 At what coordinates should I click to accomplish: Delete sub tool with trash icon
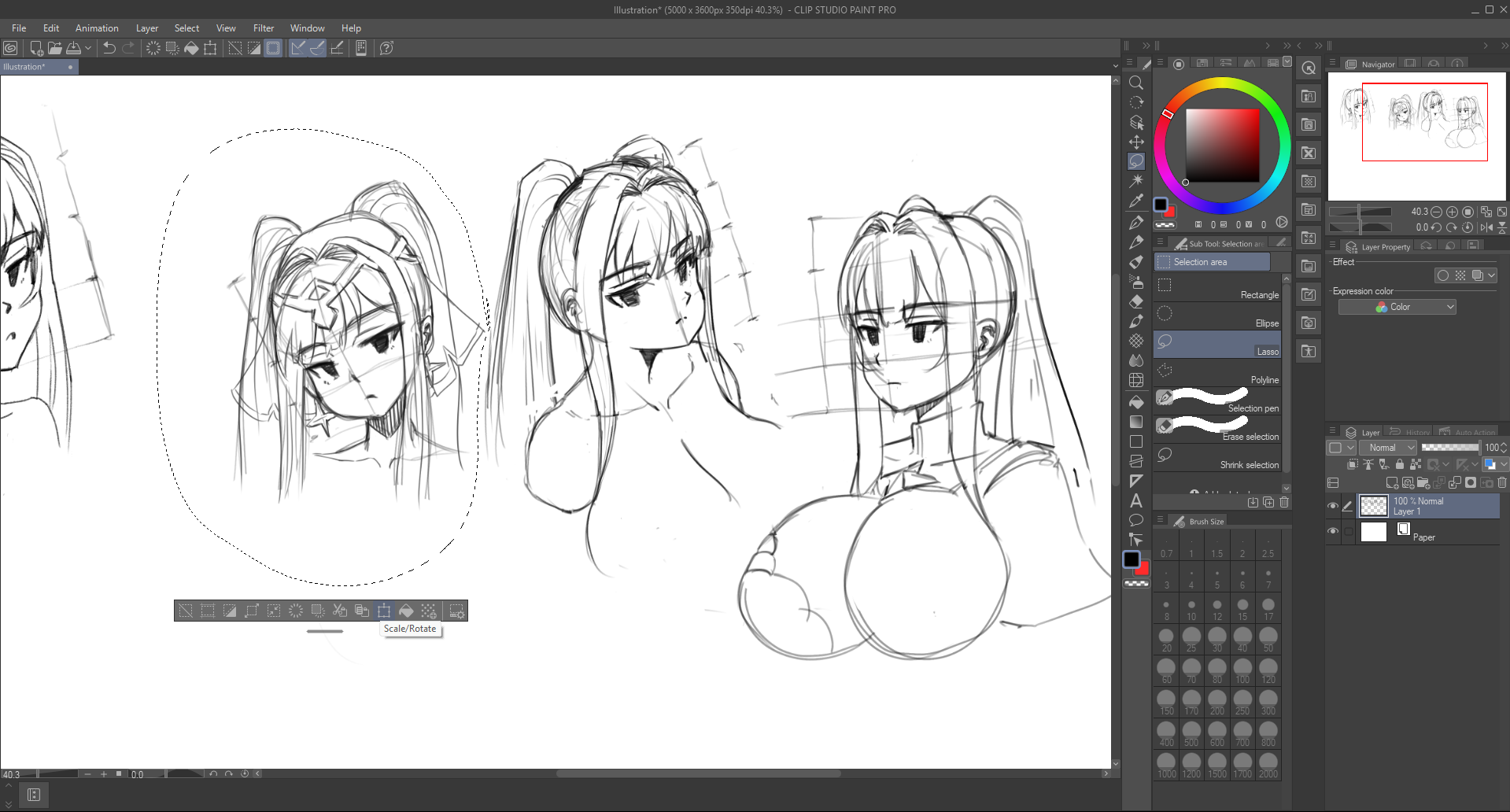1284,502
